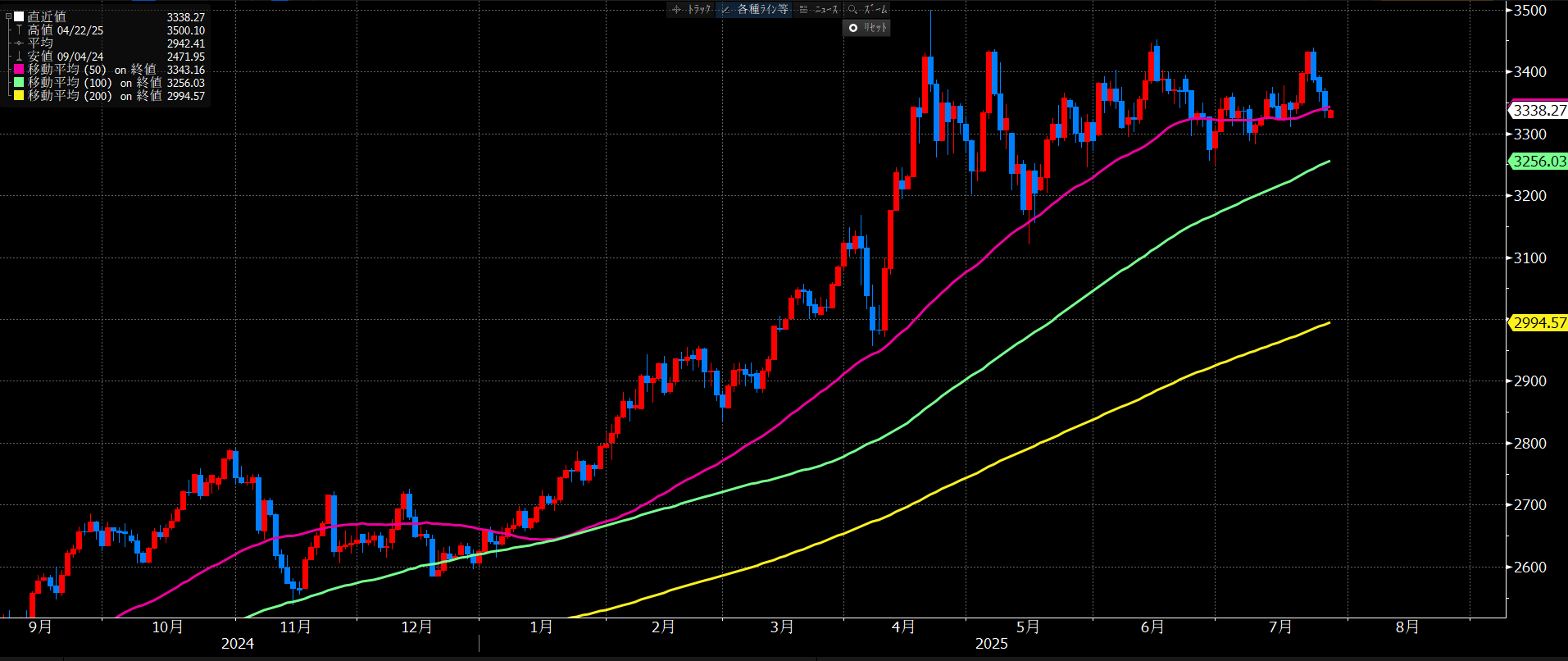Click the green swatch for 移動平均 (100)
Image resolution: width=1568 pixels, height=661 pixels.
click(19, 83)
